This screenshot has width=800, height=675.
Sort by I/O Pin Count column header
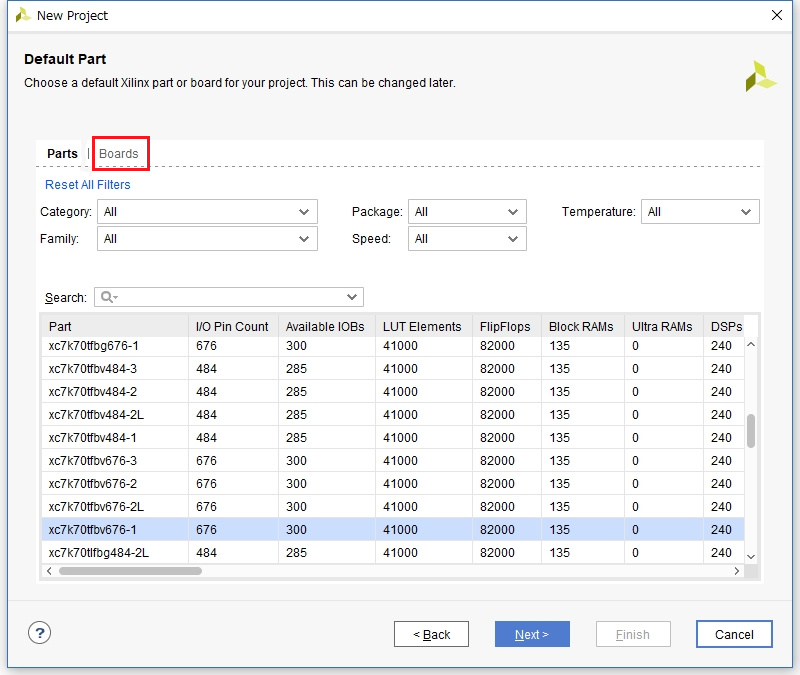(x=233, y=327)
